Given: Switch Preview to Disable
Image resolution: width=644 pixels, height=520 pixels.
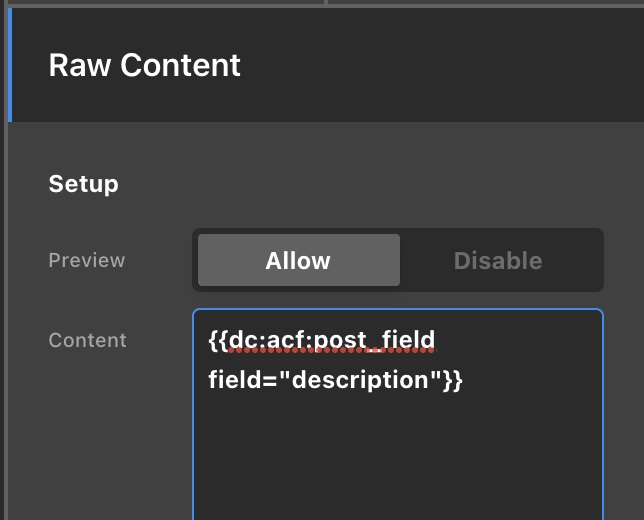Looking at the screenshot, I should pos(497,261).
